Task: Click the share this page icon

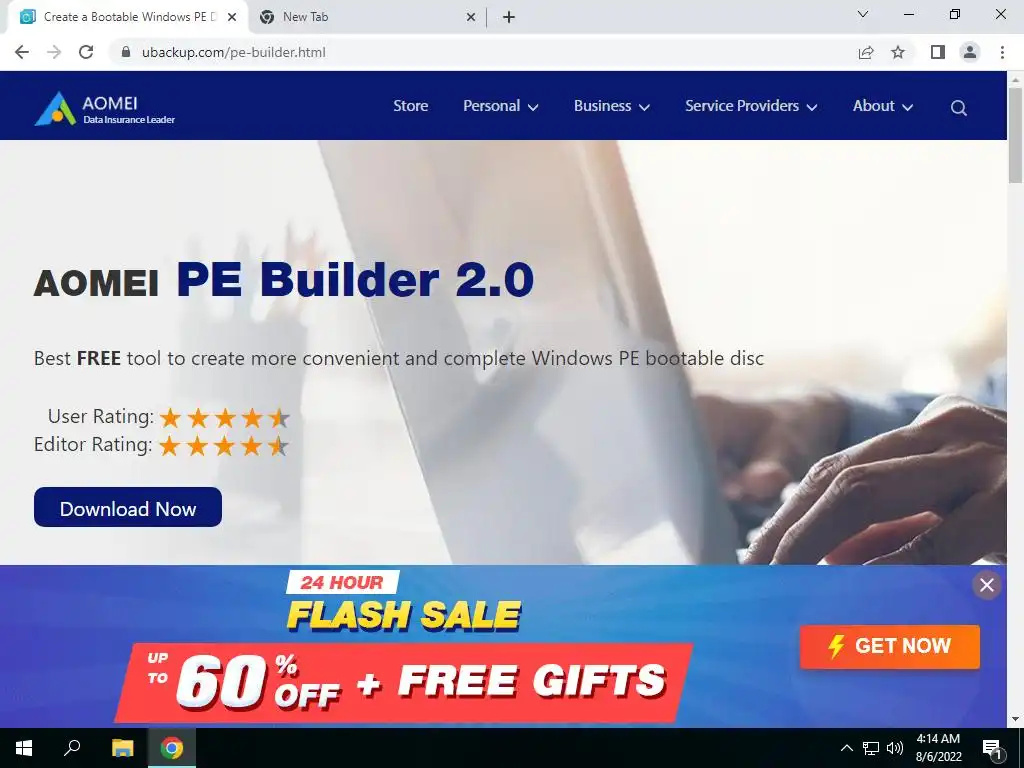Action: [x=866, y=52]
